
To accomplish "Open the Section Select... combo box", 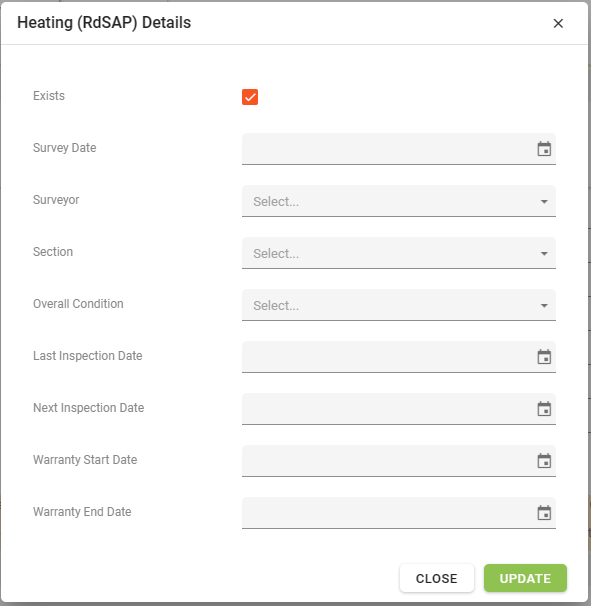I will click(x=399, y=253).
